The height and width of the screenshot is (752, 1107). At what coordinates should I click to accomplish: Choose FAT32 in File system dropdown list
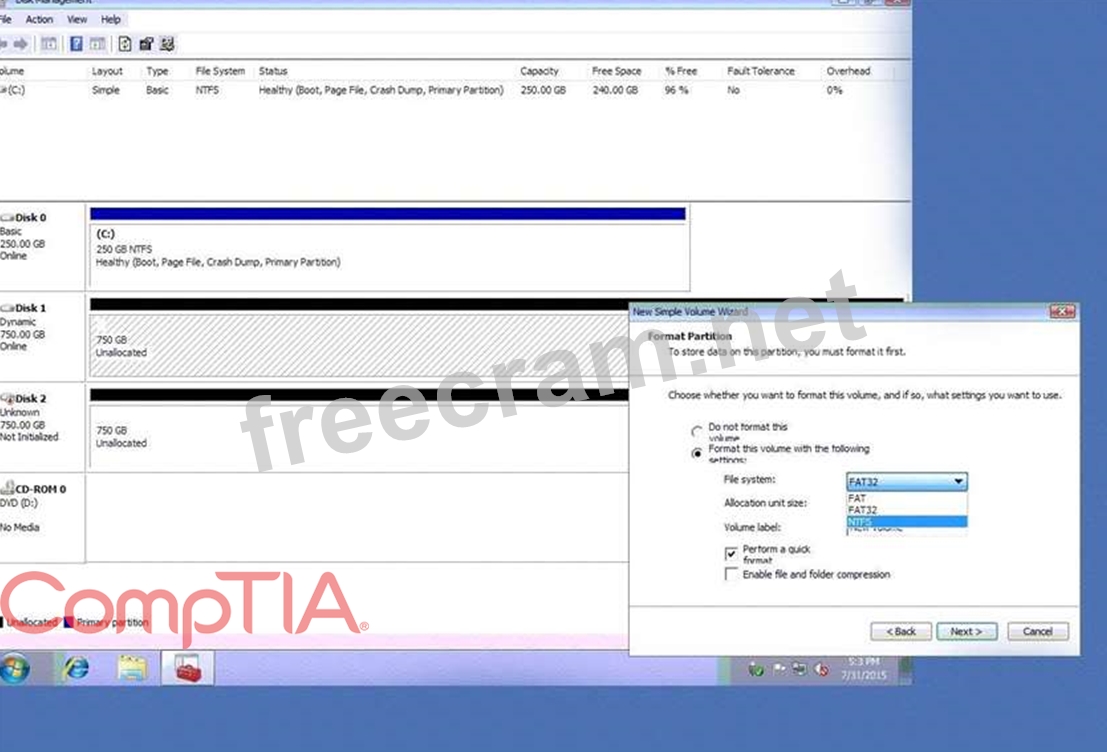906,510
